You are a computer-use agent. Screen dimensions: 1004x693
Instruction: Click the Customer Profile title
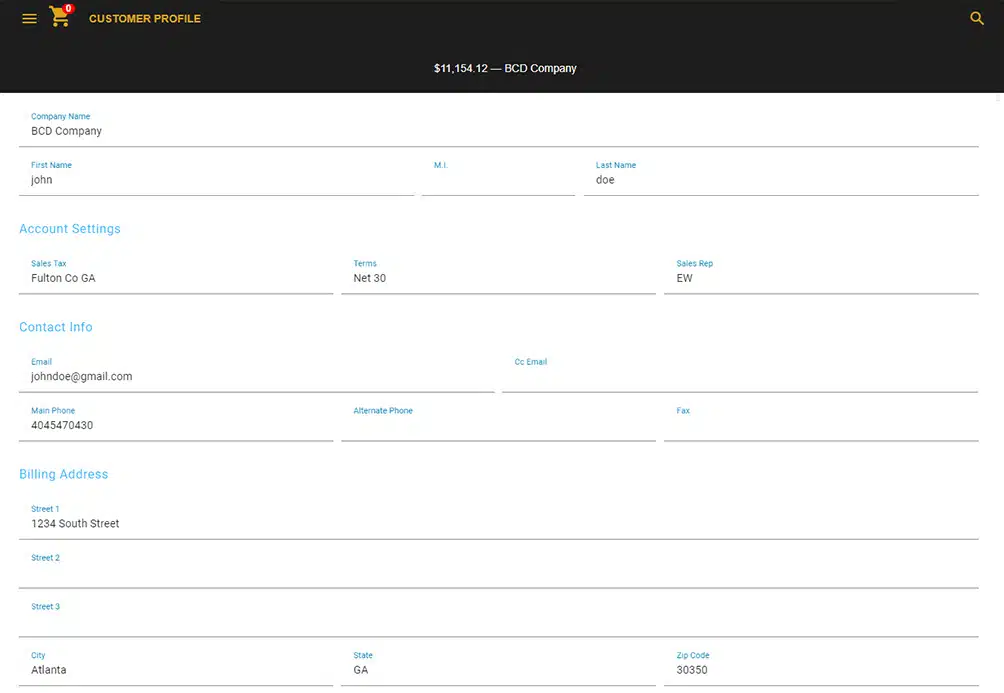pos(145,19)
